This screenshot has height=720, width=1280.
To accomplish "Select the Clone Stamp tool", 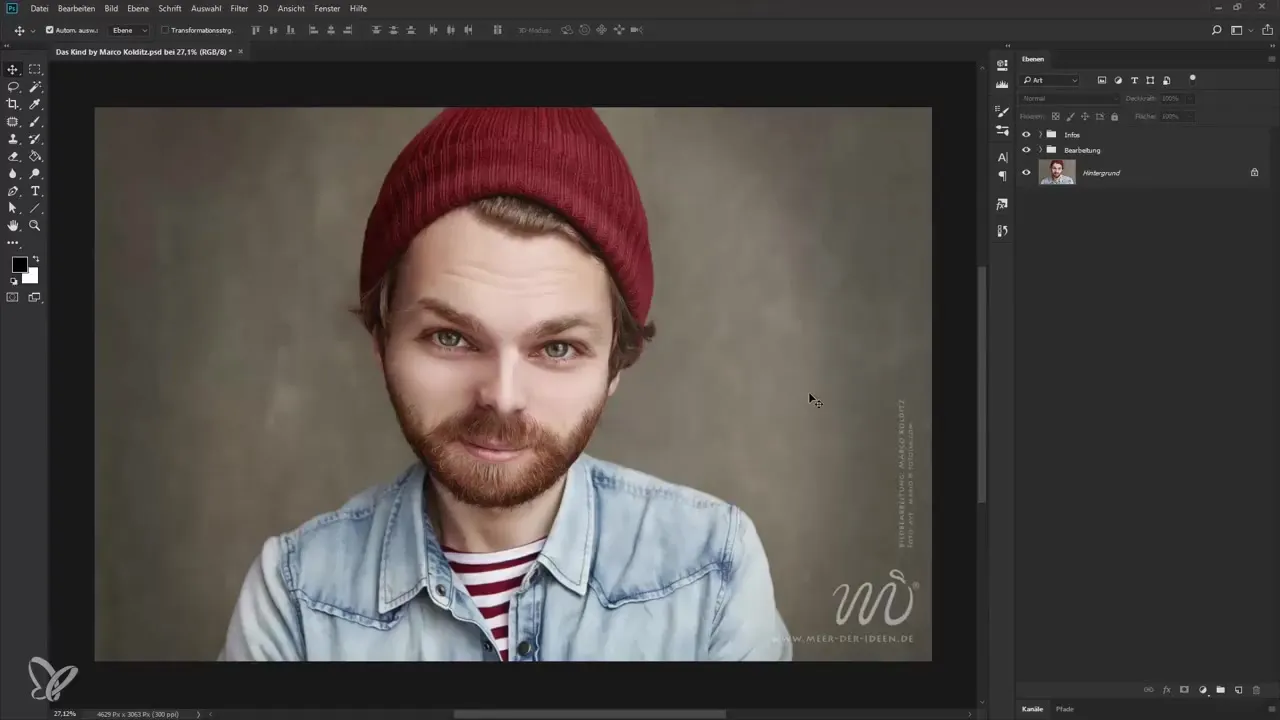I will point(13,139).
